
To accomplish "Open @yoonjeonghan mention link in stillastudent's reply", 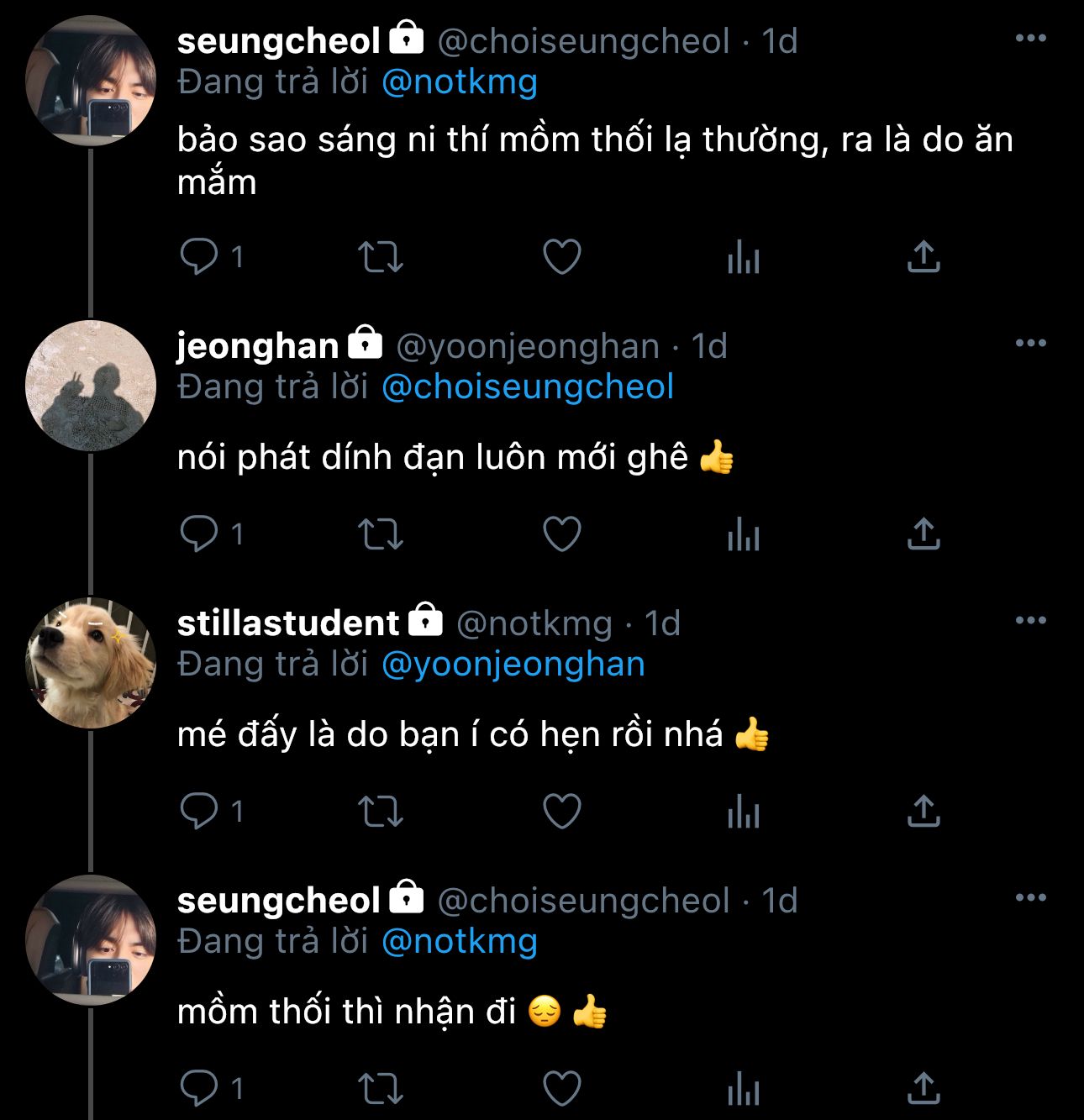I will [x=513, y=664].
